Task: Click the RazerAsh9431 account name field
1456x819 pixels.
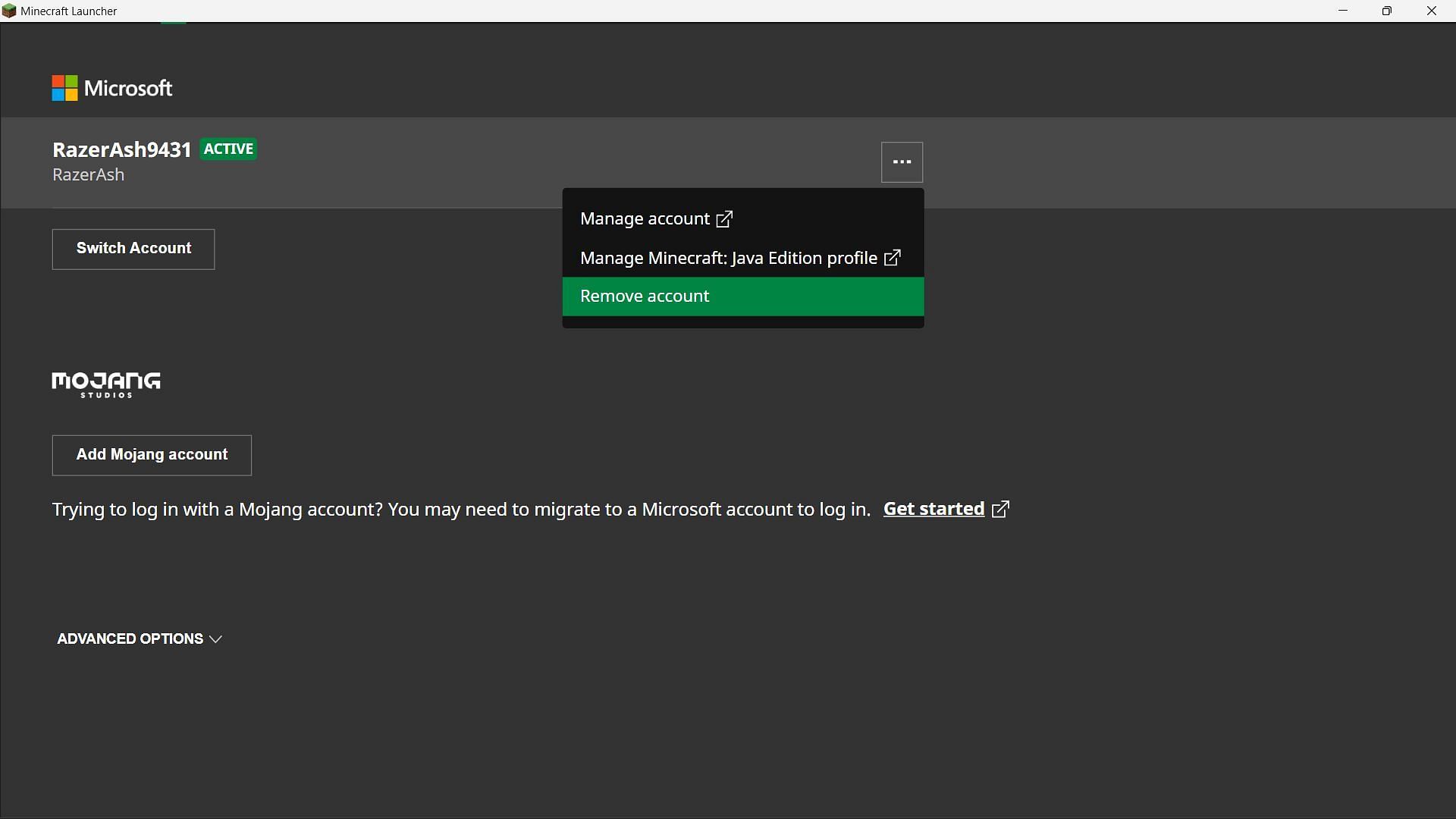Action: (x=122, y=149)
